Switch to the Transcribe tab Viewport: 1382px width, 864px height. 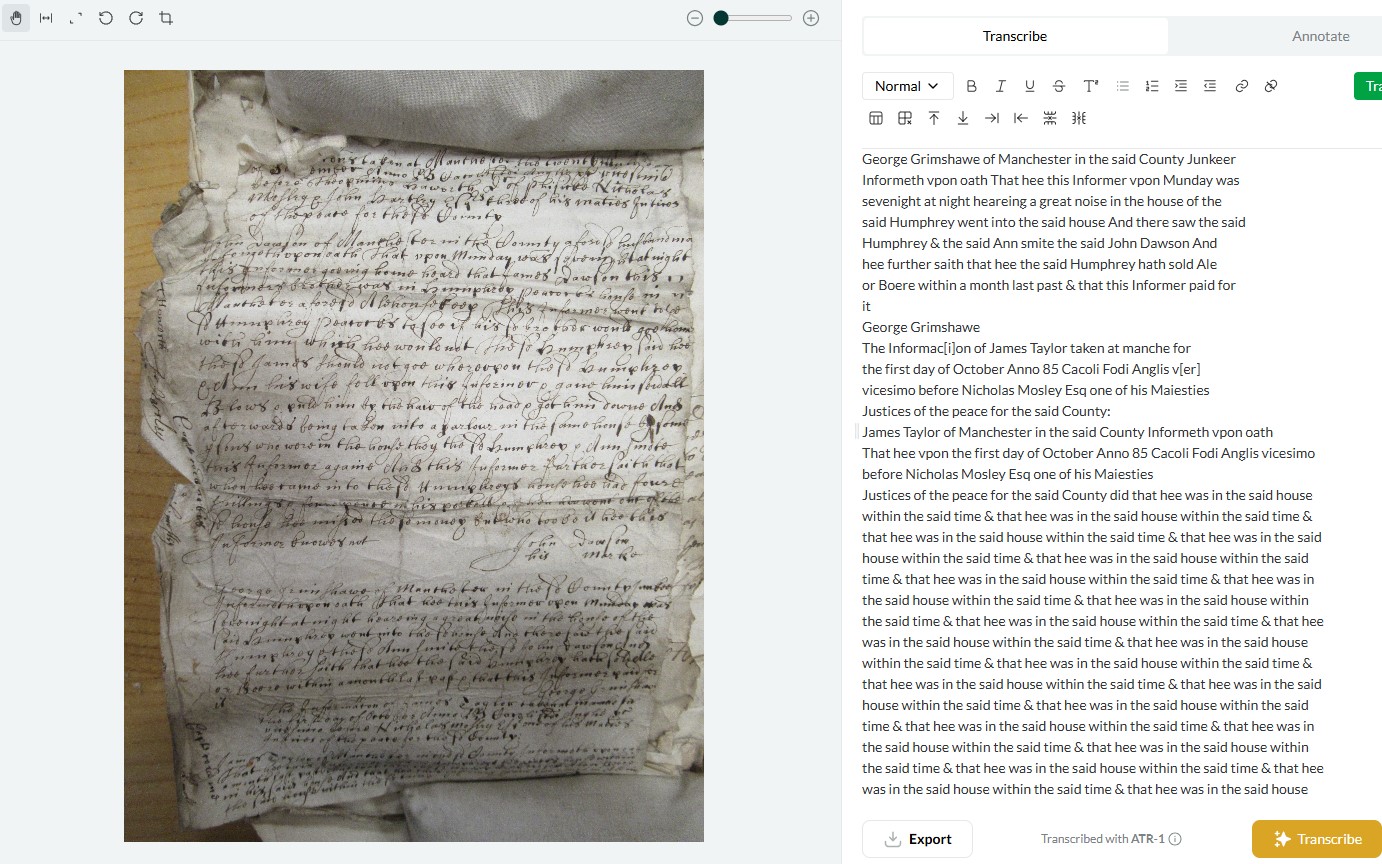(1014, 36)
